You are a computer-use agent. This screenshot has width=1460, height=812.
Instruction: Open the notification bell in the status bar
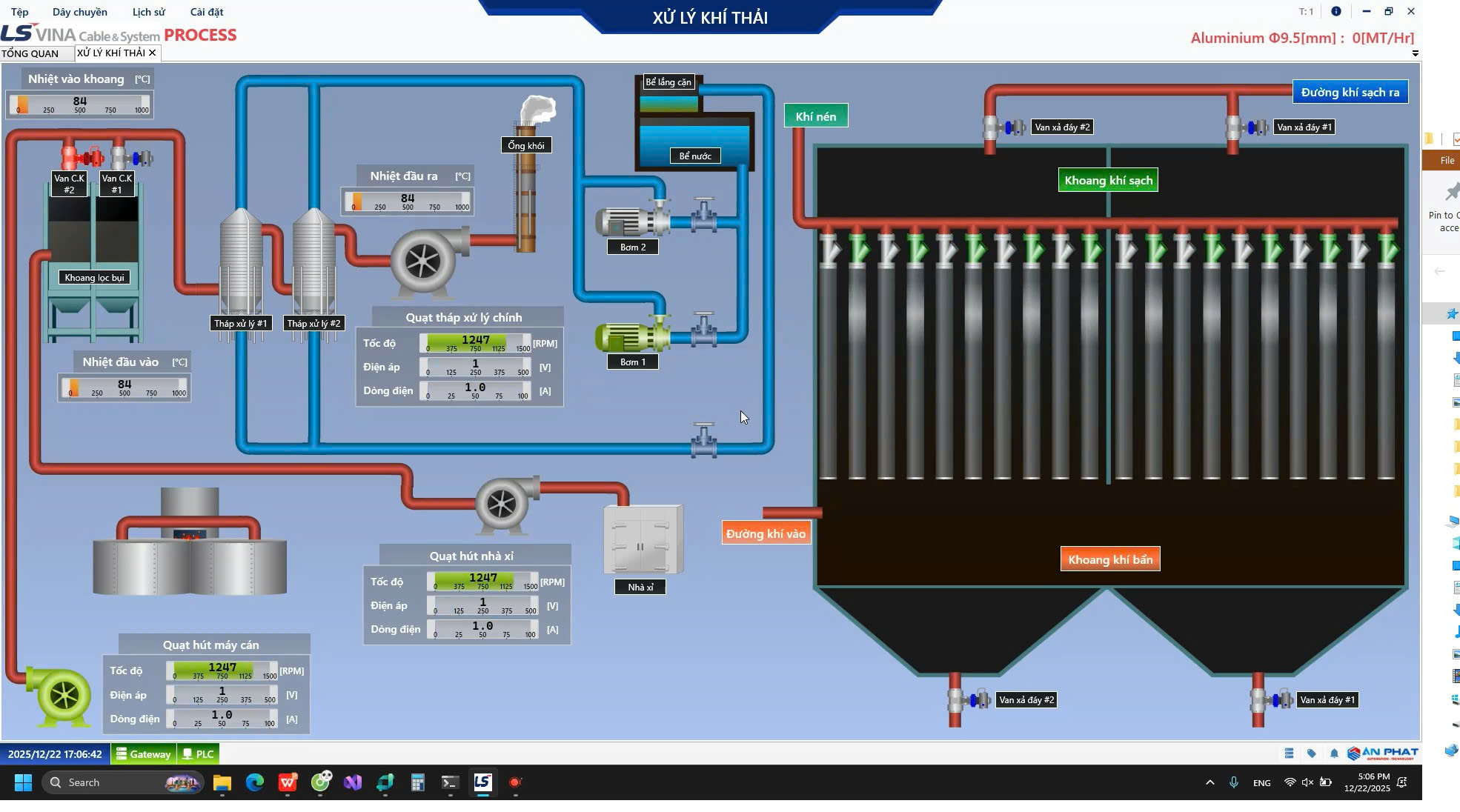coord(1335,753)
